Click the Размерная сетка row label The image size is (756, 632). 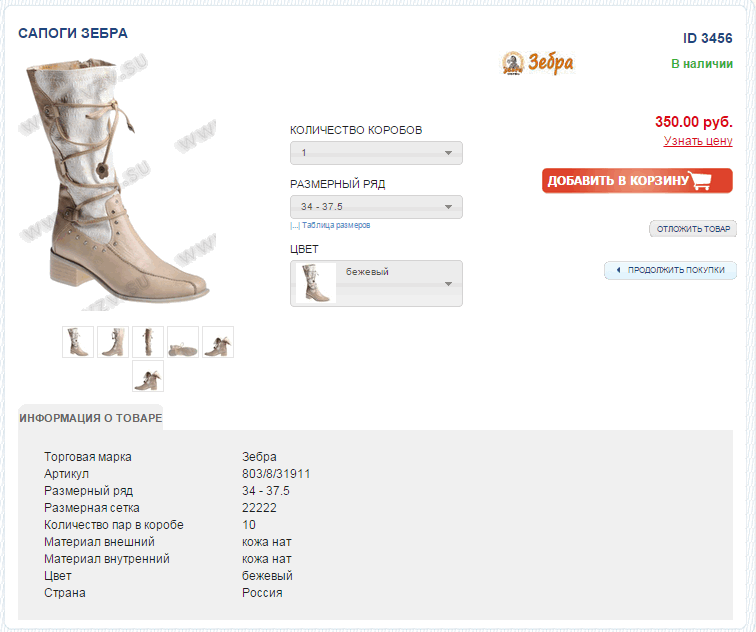[x=92, y=508]
